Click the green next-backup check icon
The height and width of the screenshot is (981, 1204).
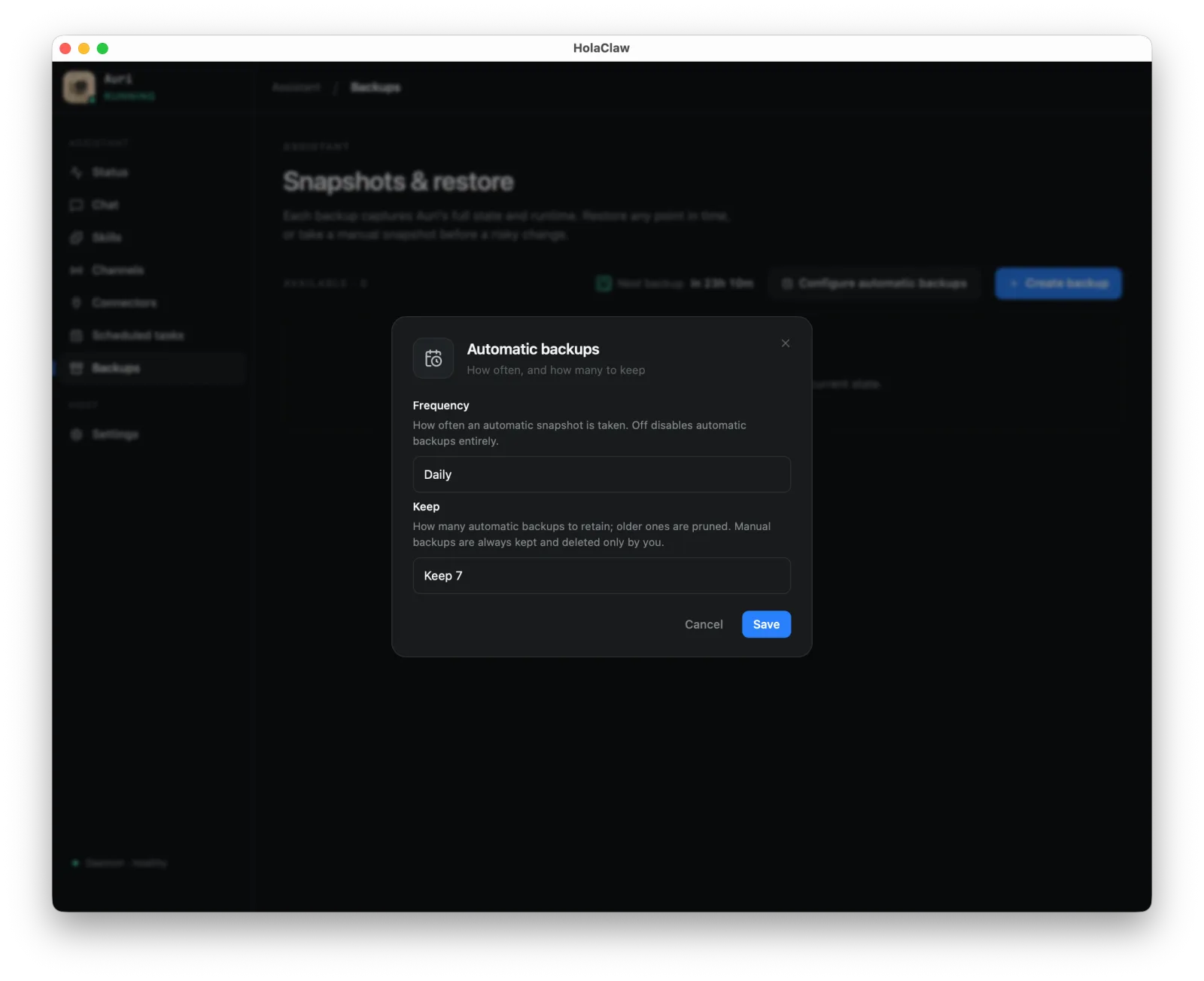pyautogui.click(x=604, y=283)
